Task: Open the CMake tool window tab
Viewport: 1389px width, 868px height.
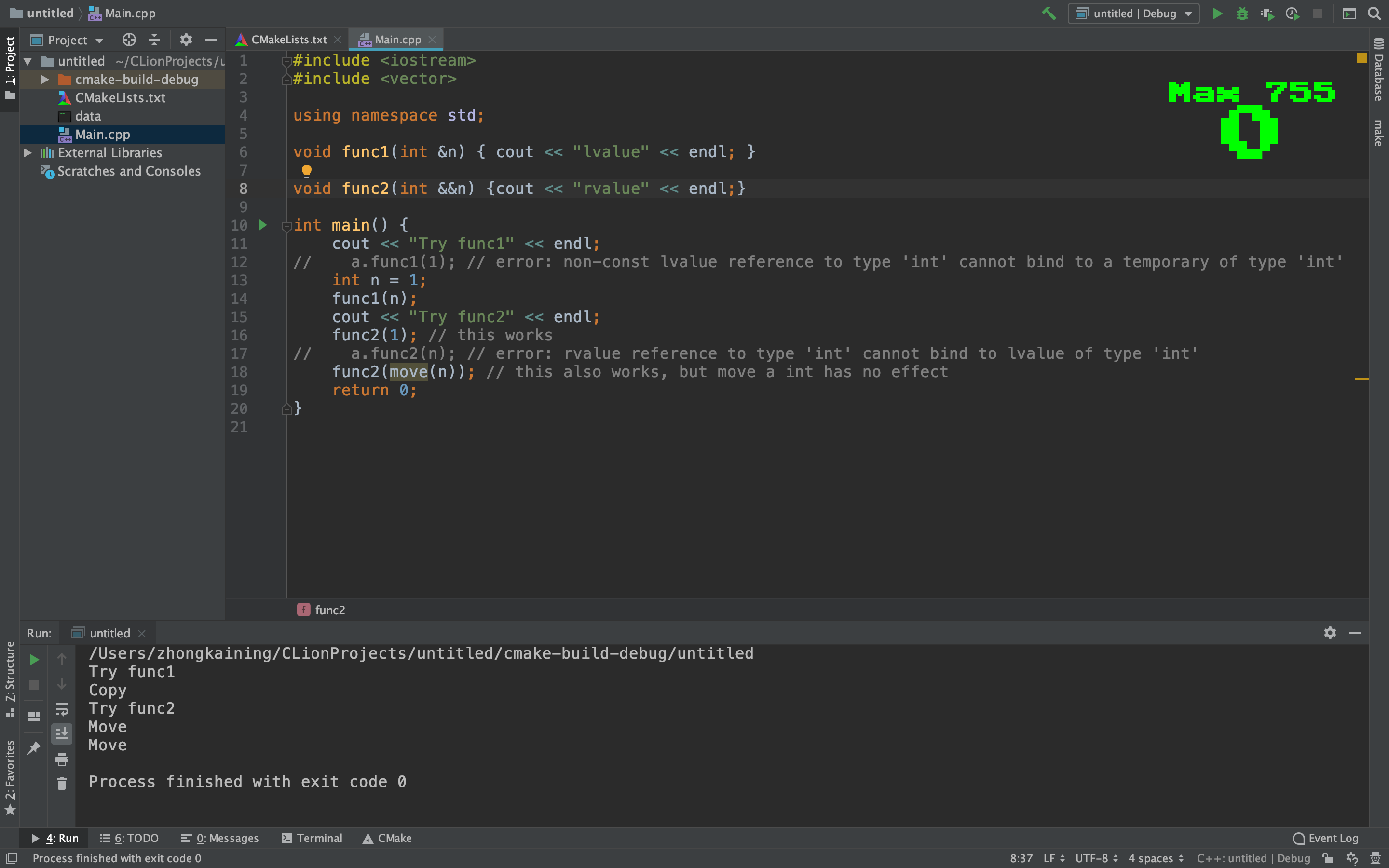Action: point(387,838)
